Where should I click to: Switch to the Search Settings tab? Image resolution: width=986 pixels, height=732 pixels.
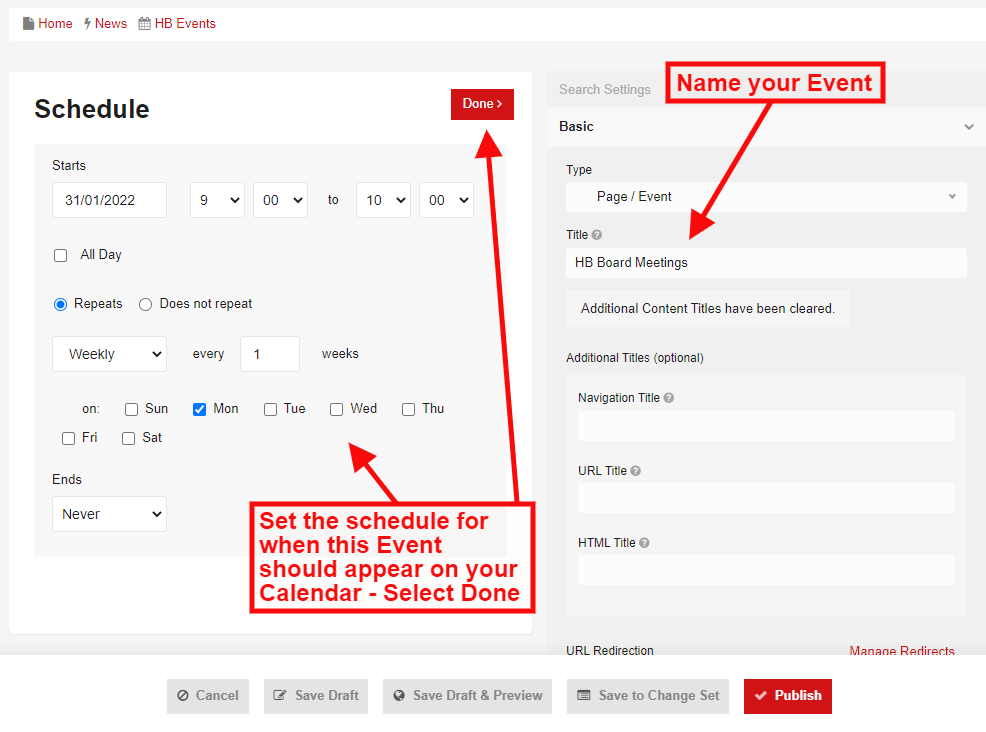(604, 89)
